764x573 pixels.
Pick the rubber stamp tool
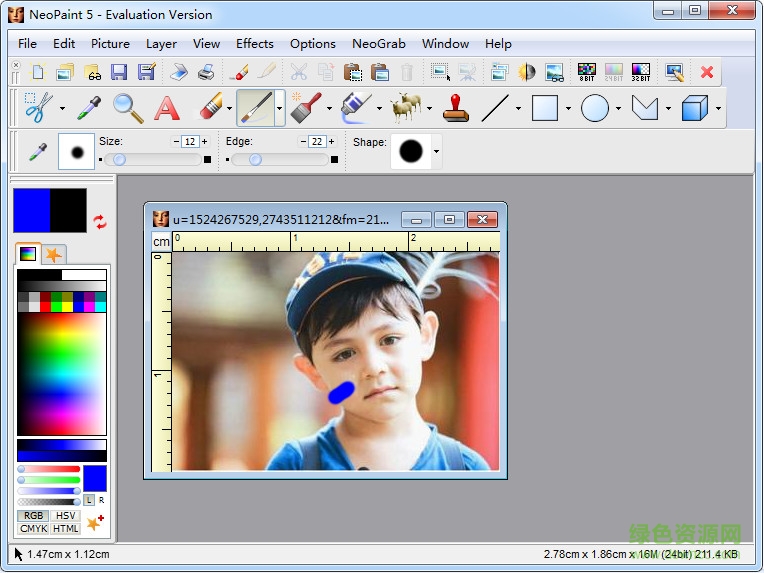pyautogui.click(x=456, y=107)
